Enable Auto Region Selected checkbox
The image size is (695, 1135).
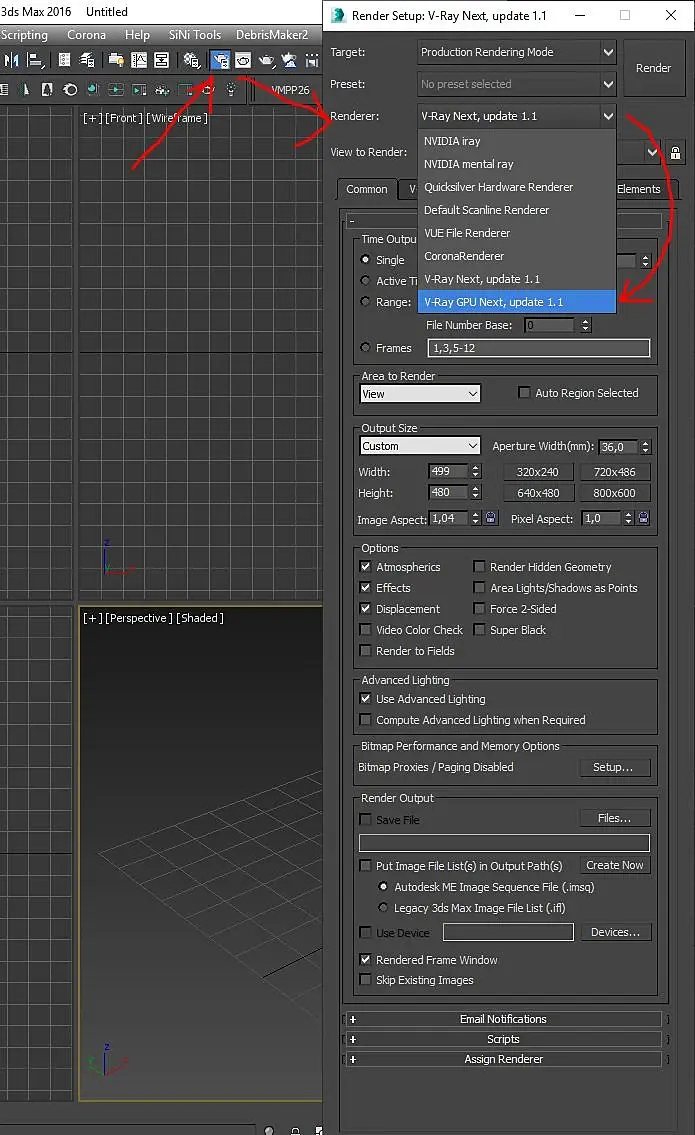point(524,392)
